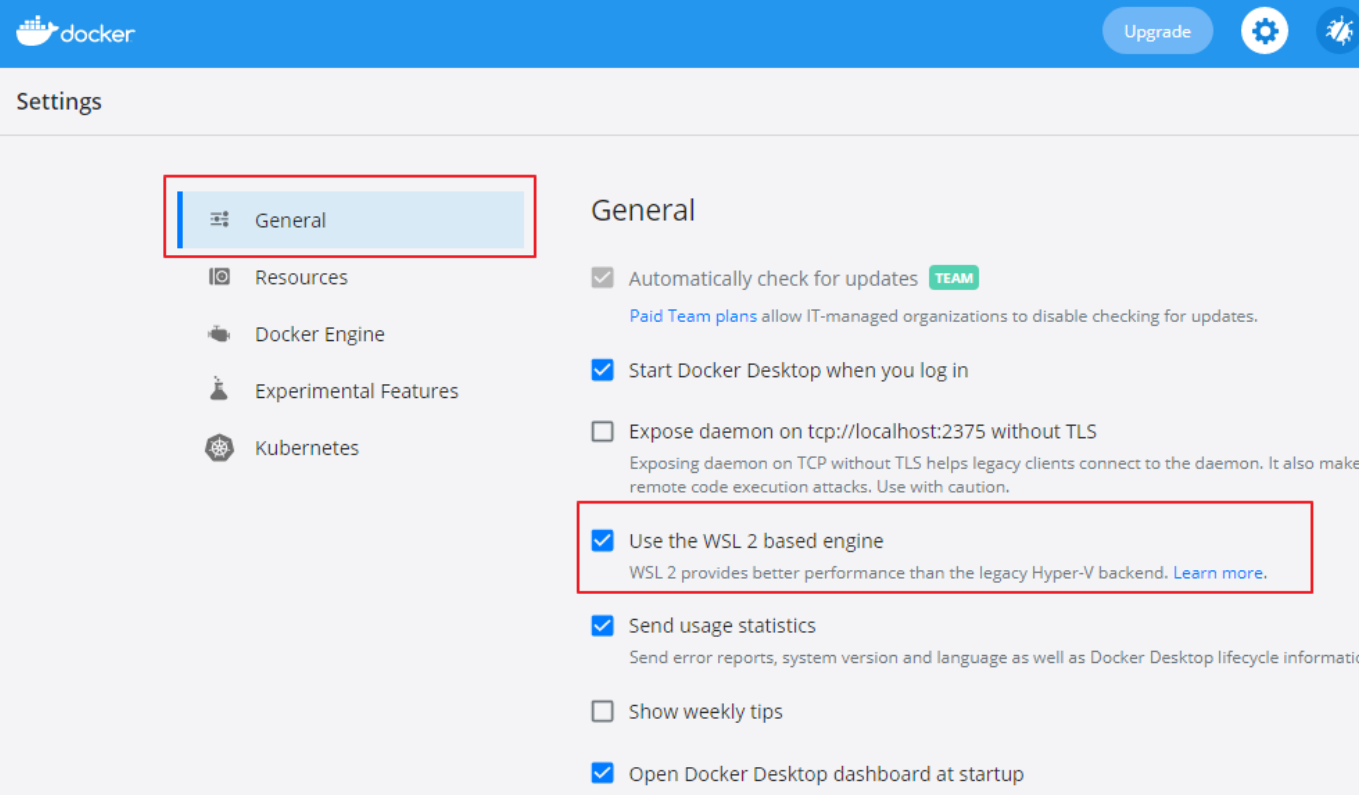Select the General settings tab
This screenshot has height=795, width=1359.
(x=351, y=220)
